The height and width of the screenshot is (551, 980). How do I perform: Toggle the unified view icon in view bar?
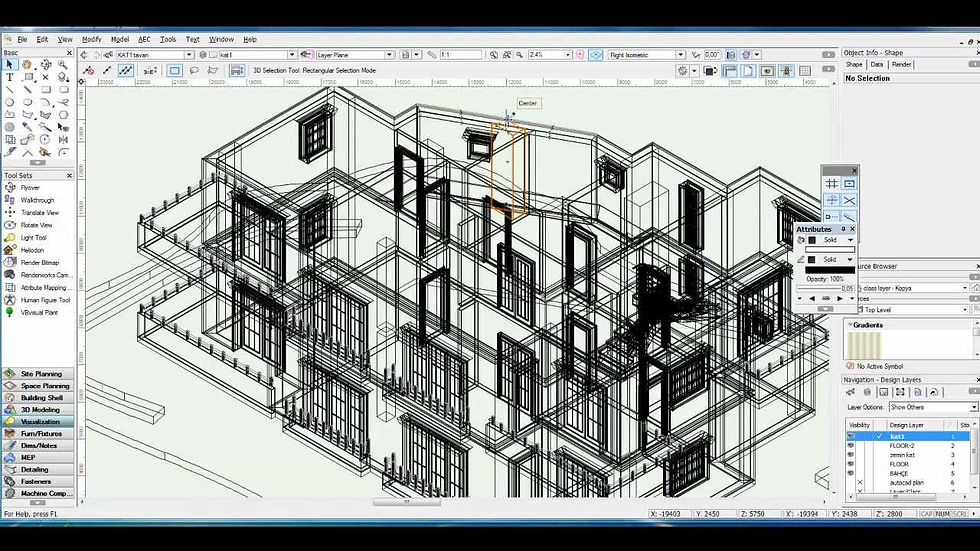(596, 55)
